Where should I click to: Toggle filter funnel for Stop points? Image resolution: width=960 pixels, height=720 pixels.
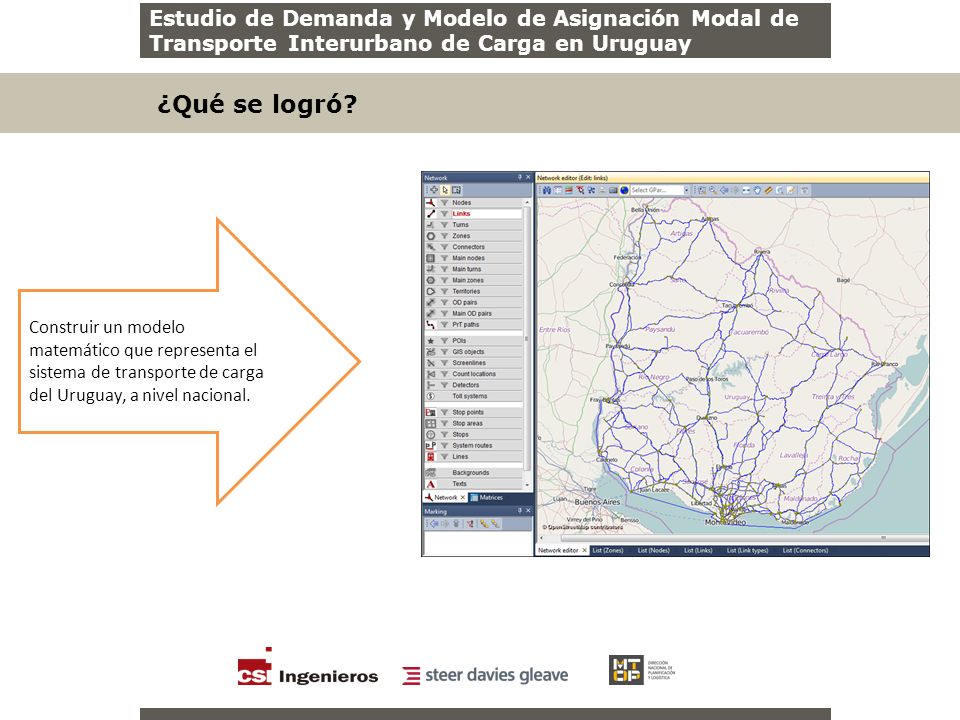point(444,412)
